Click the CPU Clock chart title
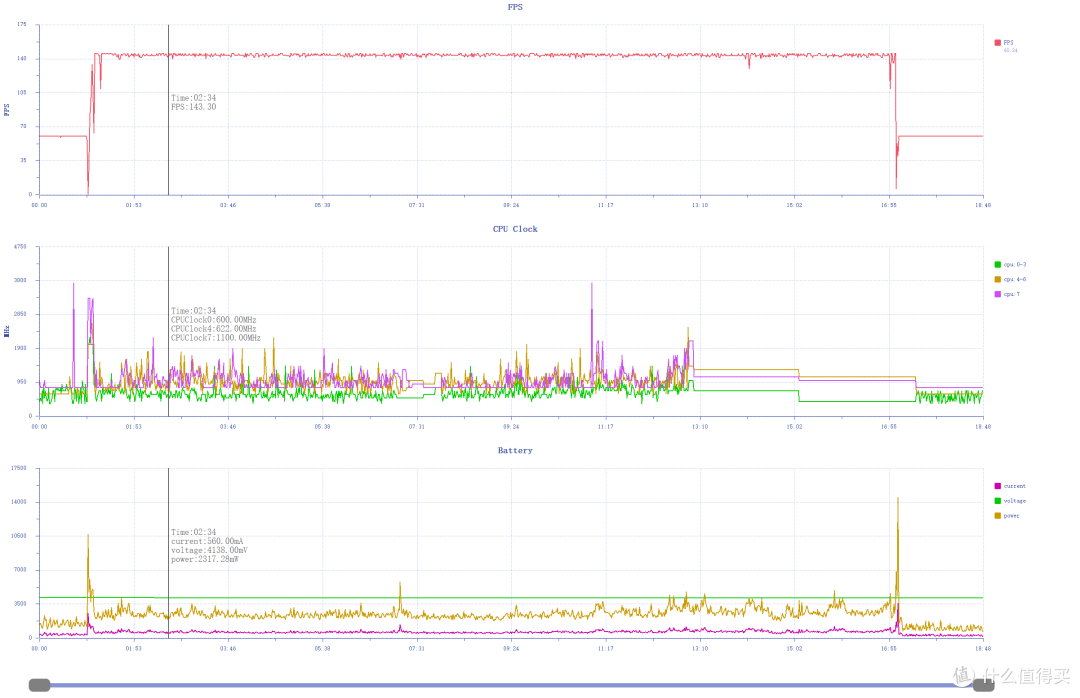The image size is (1080, 698). tap(515, 229)
